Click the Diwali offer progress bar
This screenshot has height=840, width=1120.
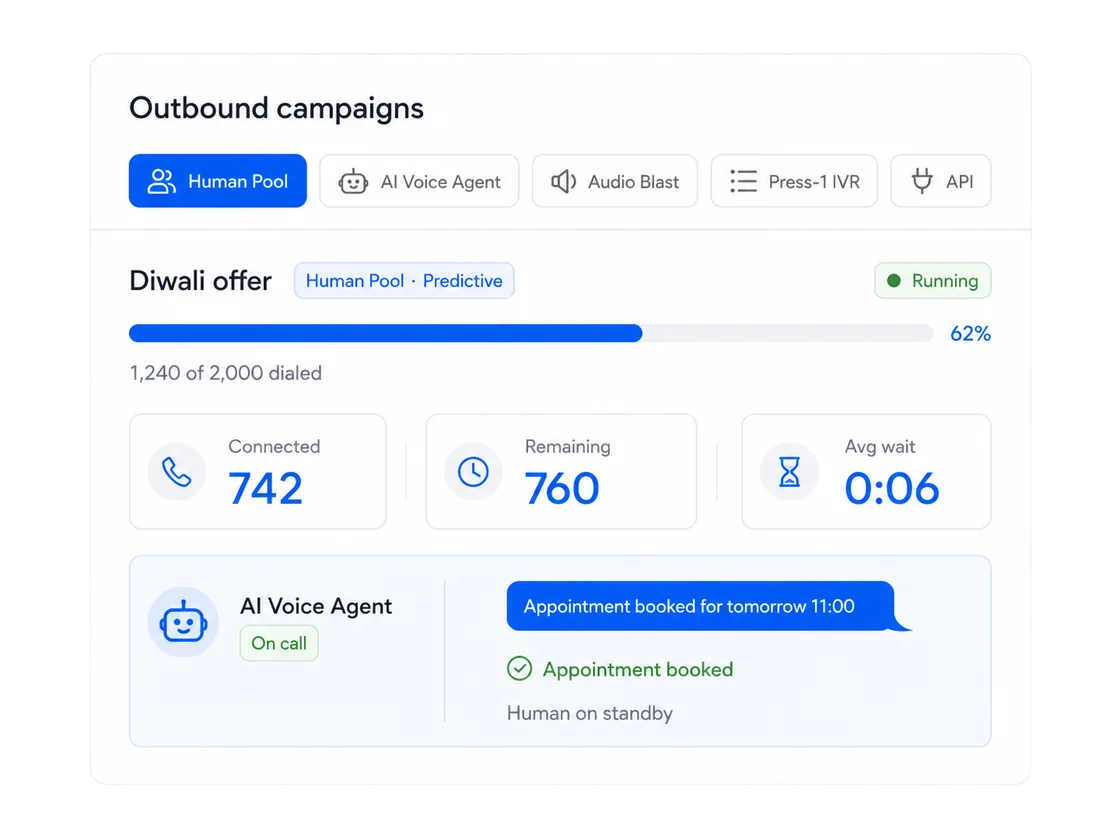coord(531,334)
